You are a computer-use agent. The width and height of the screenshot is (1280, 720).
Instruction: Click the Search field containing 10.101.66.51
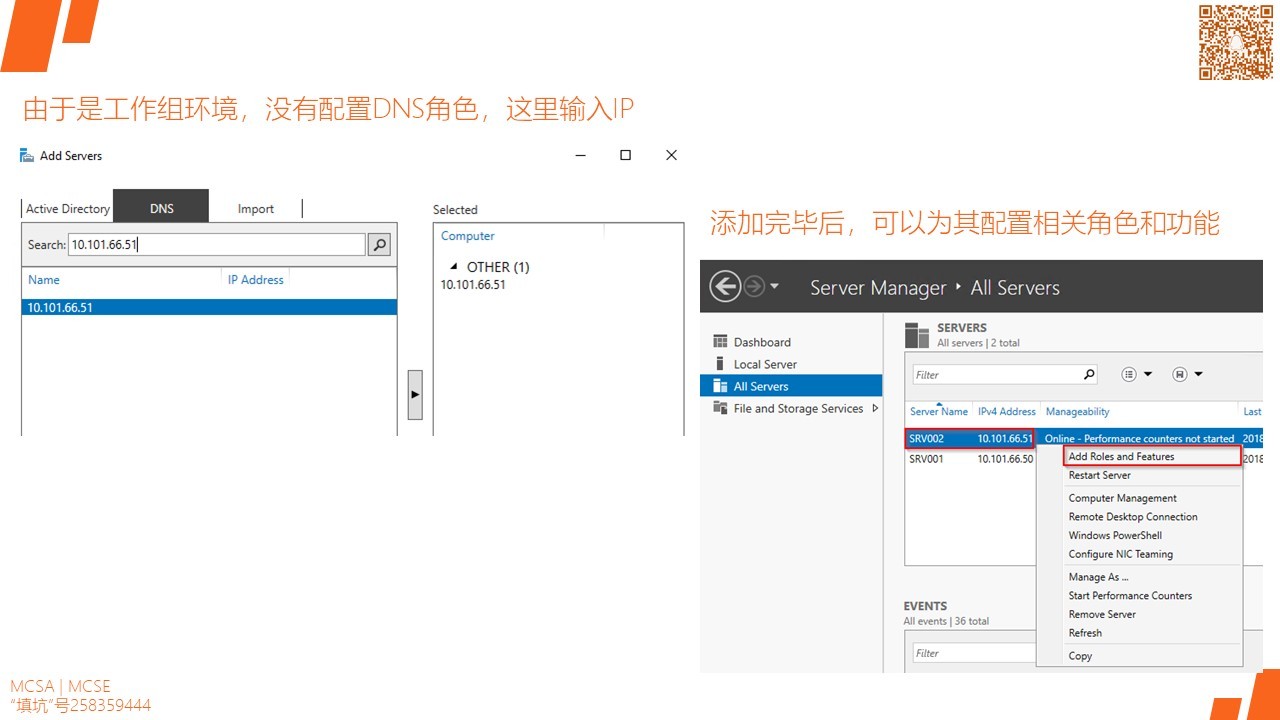[217, 244]
